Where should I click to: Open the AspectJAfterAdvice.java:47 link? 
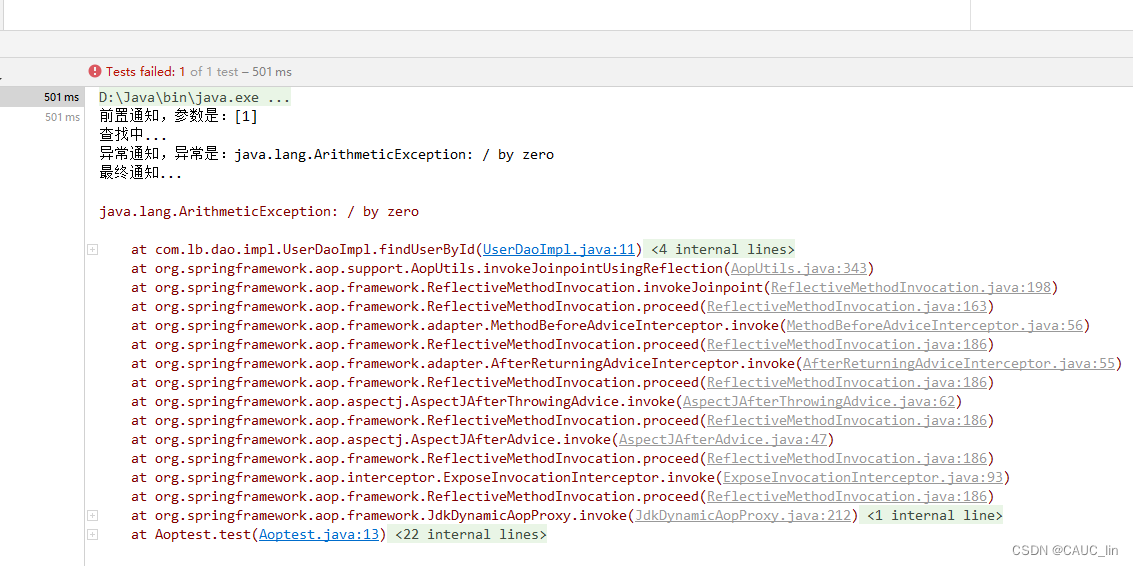click(723, 439)
